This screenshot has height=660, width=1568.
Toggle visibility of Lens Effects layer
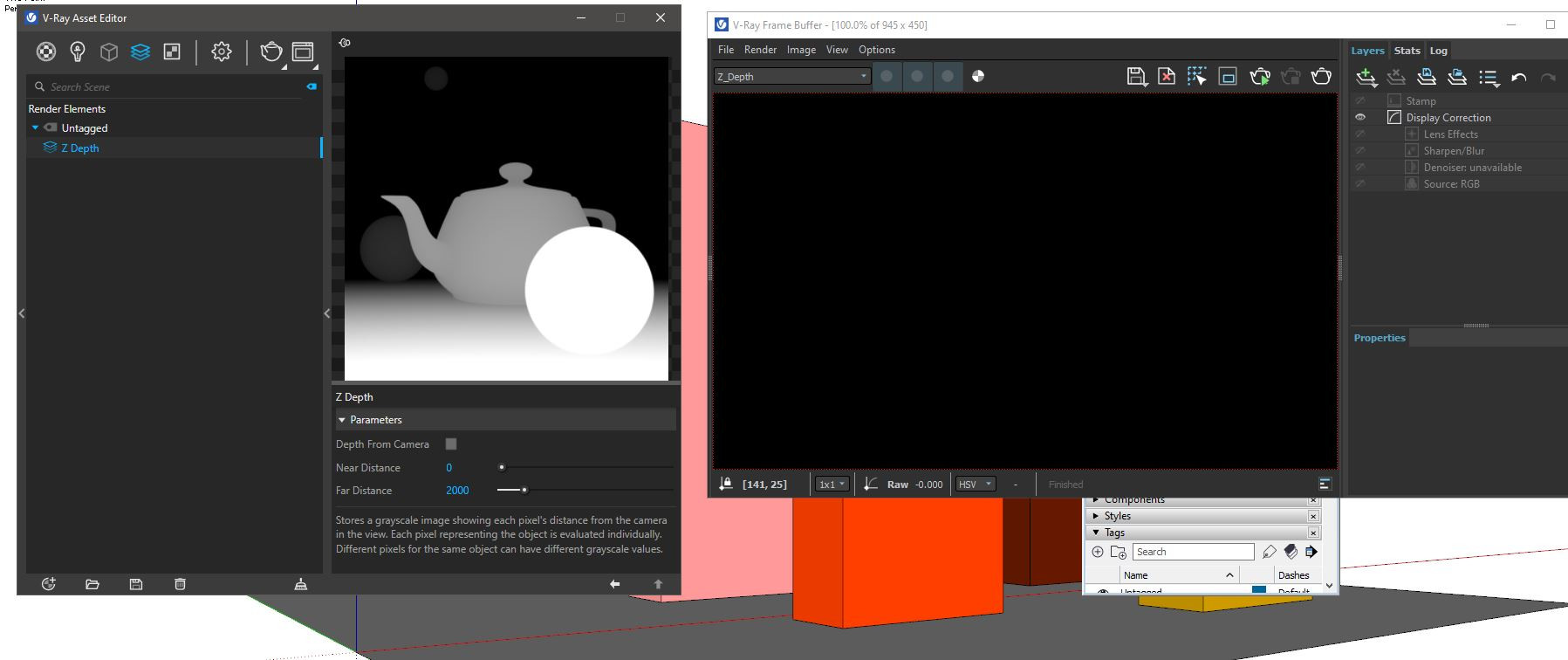tap(1360, 134)
